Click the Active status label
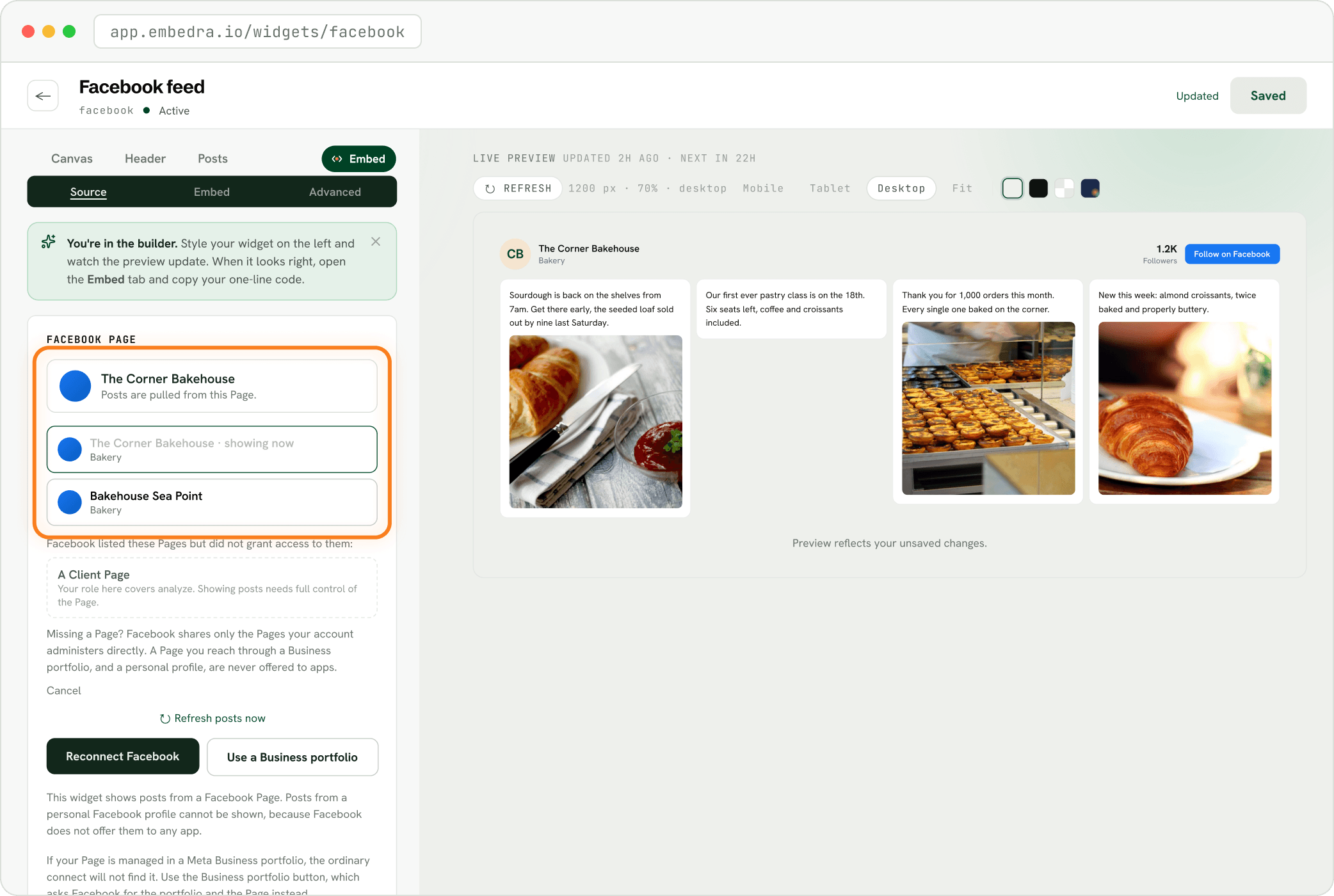The image size is (1334, 896). point(174,111)
